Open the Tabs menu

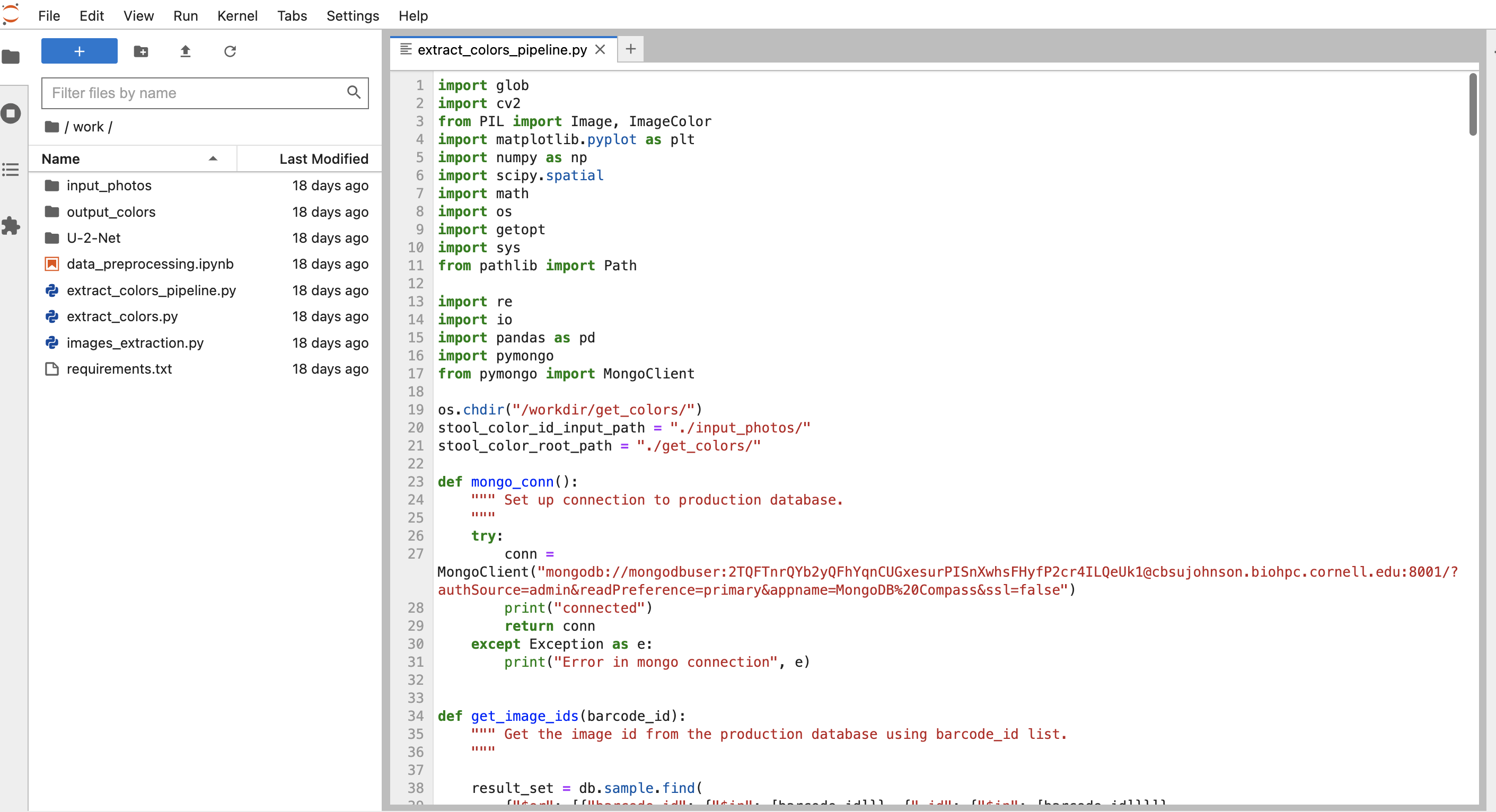[292, 16]
